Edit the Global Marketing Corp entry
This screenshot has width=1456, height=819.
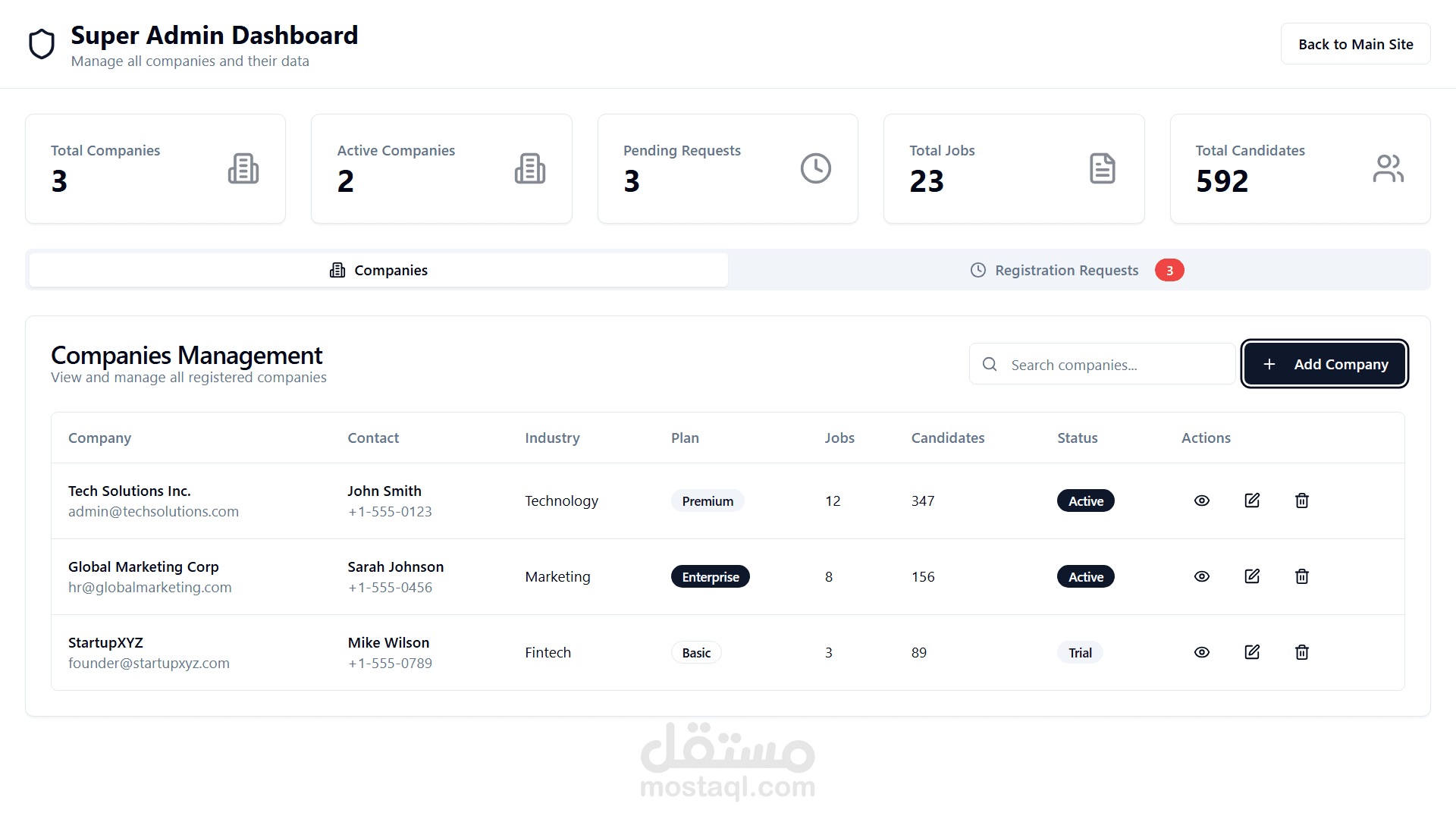point(1252,576)
